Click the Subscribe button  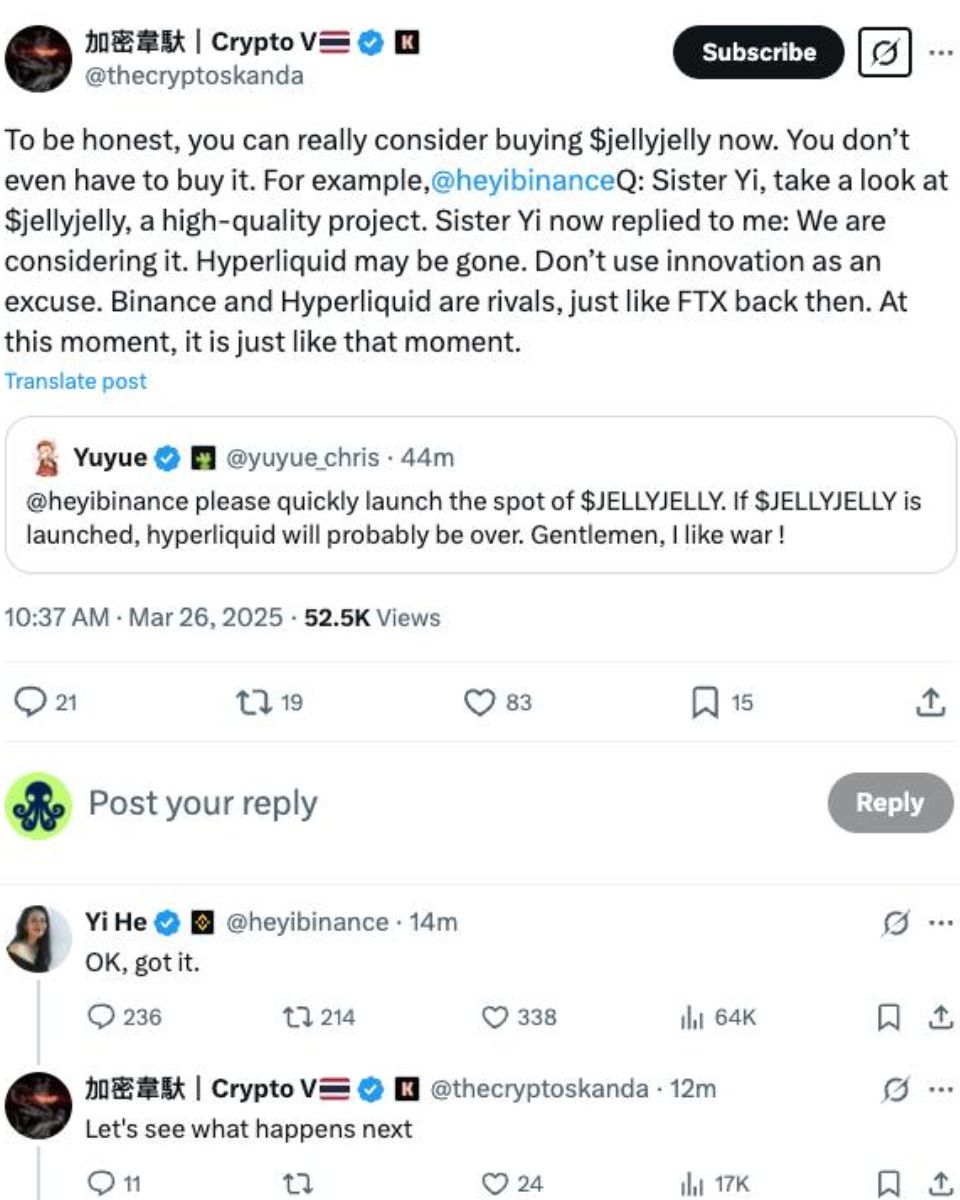[758, 52]
